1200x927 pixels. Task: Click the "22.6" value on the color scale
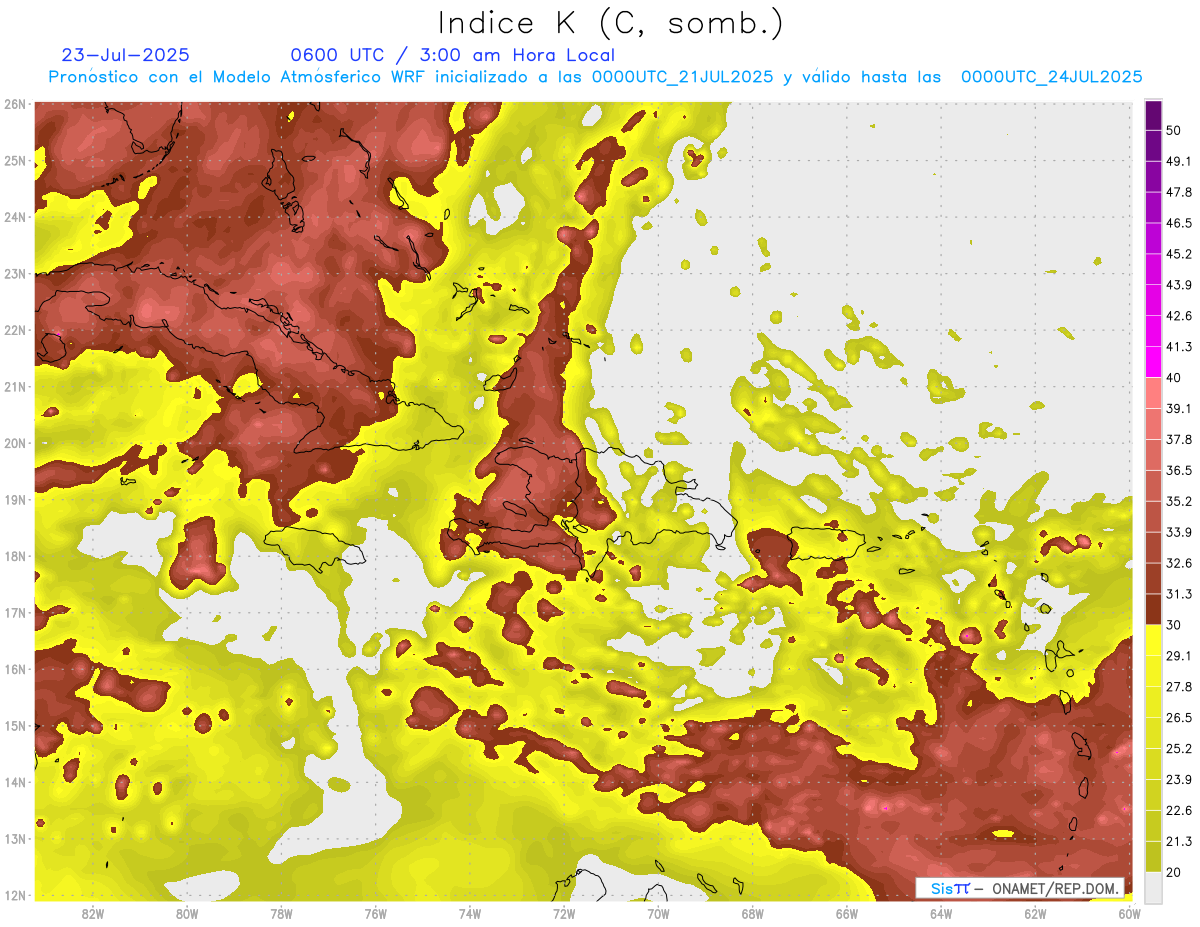tap(1179, 811)
